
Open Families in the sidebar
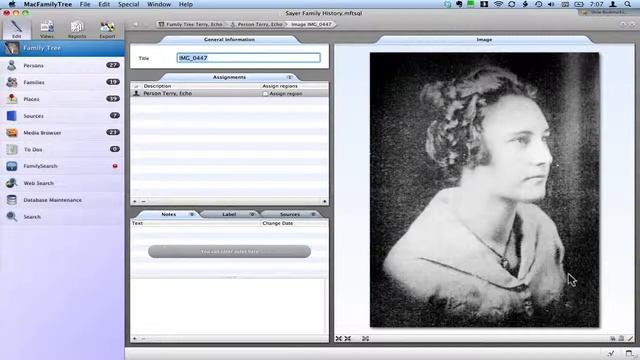coord(62,82)
